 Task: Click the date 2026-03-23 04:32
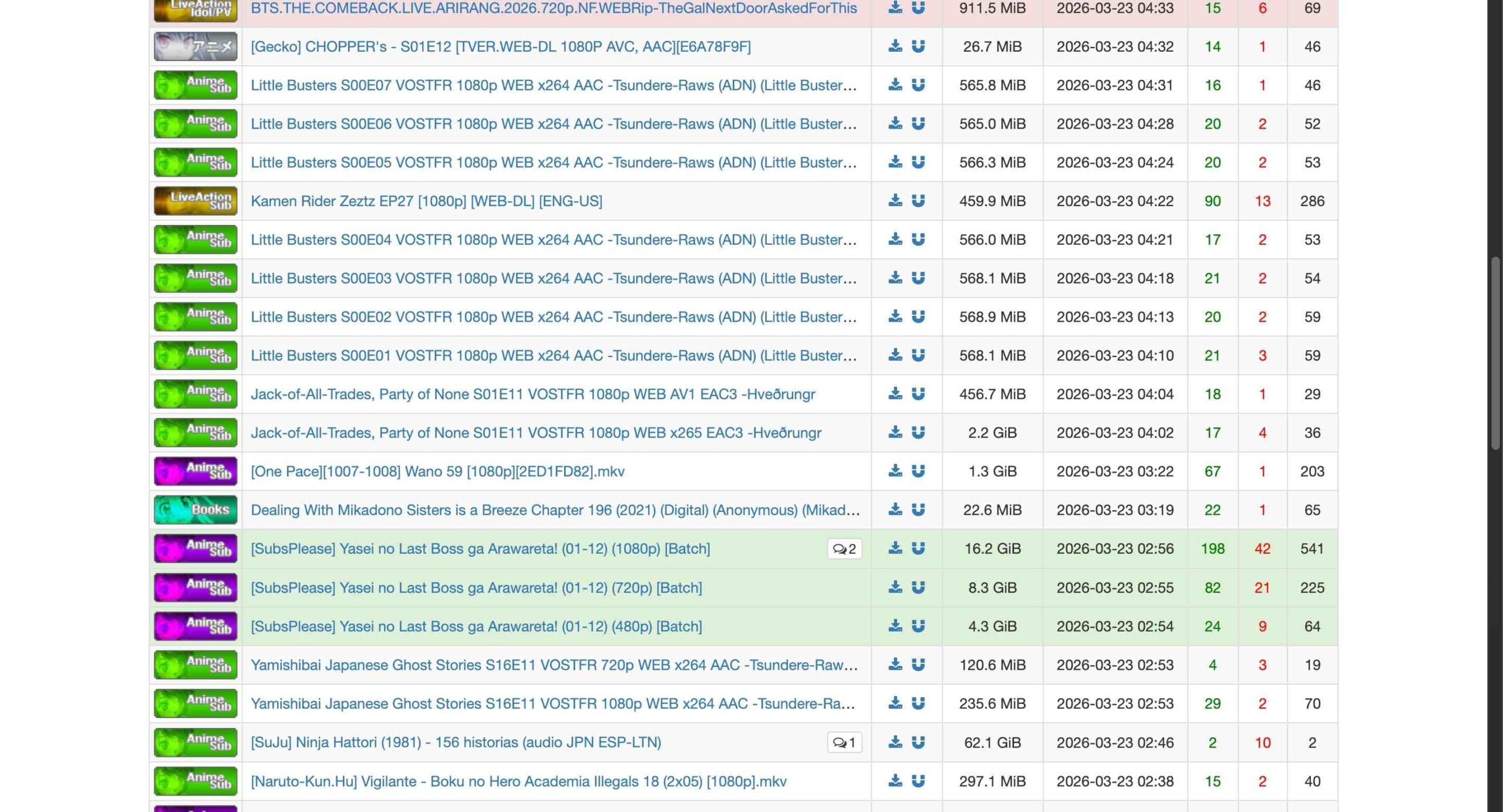(1115, 46)
